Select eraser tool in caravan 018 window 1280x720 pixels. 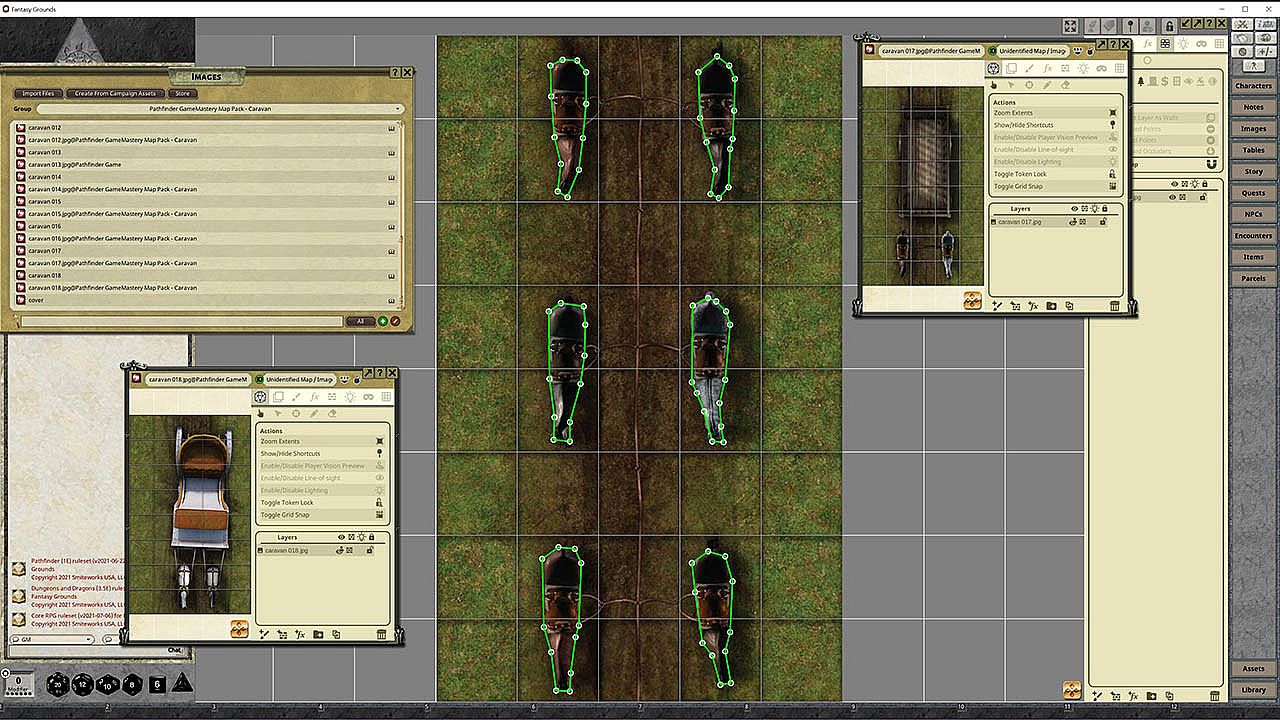tap(332, 413)
